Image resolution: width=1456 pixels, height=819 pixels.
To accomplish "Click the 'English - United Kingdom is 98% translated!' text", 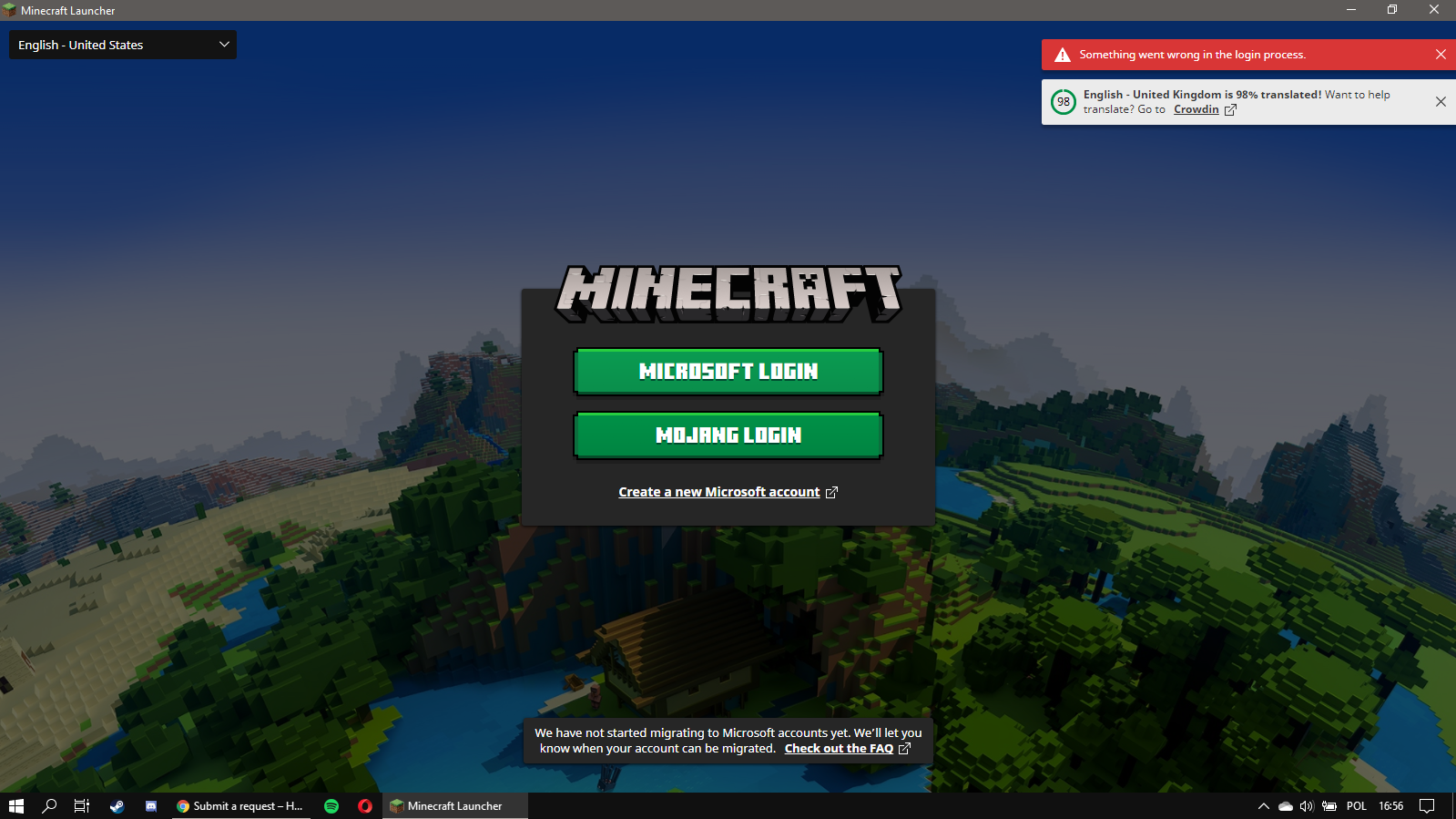I will coord(1202,95).
